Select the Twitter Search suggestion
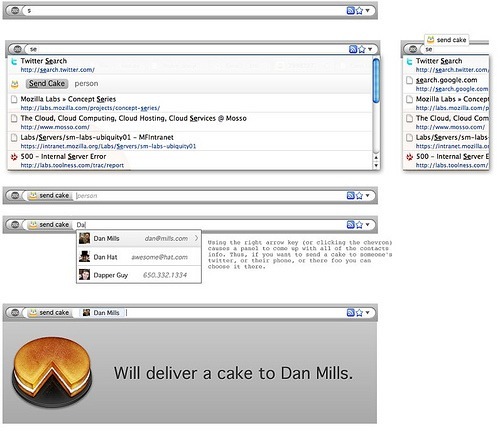Viewport: 500px width, 433px height. click(189, 65)
